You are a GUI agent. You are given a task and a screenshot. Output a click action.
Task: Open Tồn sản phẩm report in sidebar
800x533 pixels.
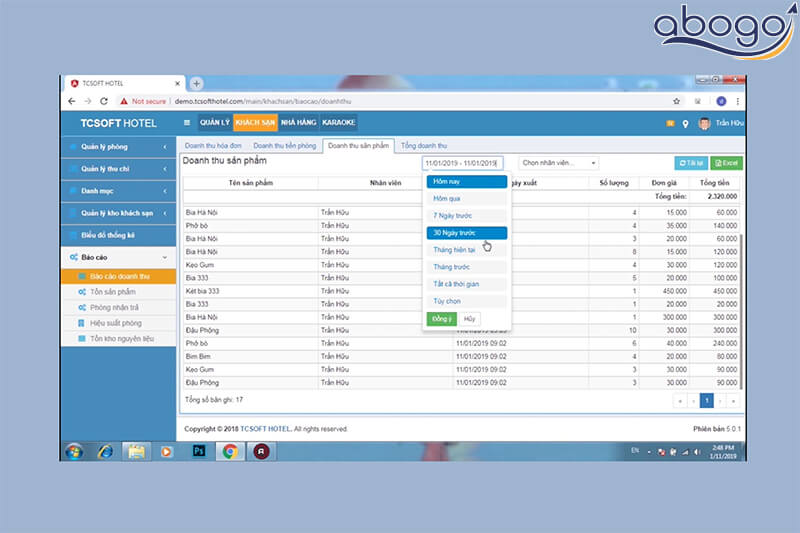(112, 291)
